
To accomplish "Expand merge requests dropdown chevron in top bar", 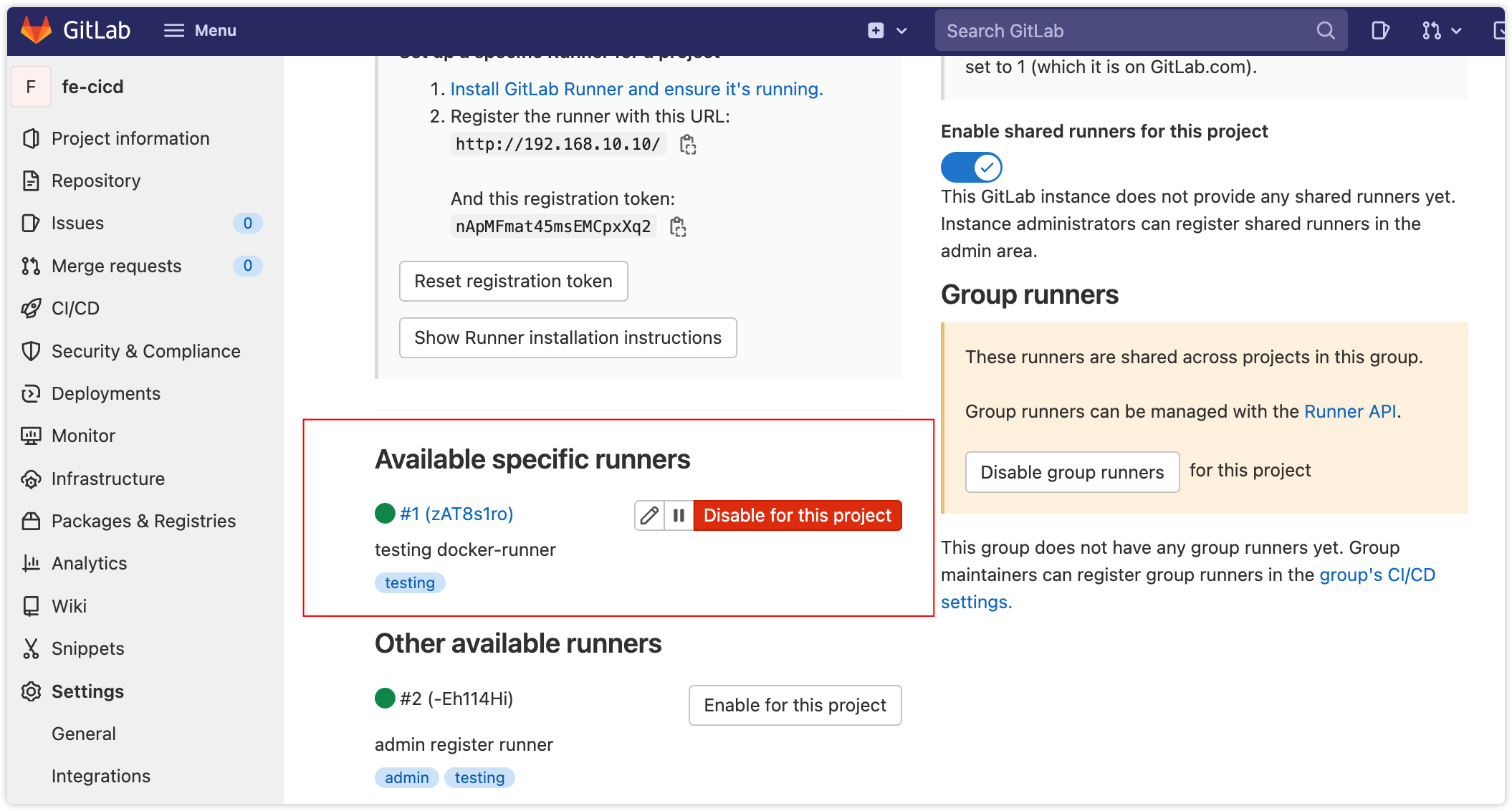I will [1456, 31].
